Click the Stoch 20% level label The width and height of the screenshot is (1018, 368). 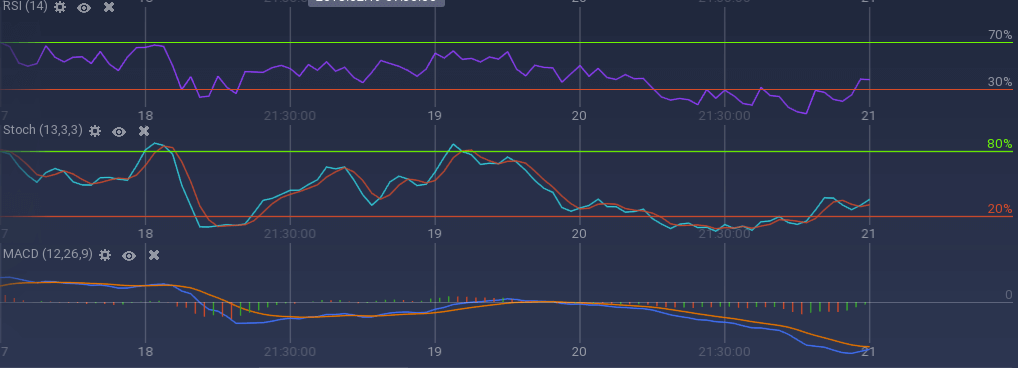click(x=1000, y=209)
